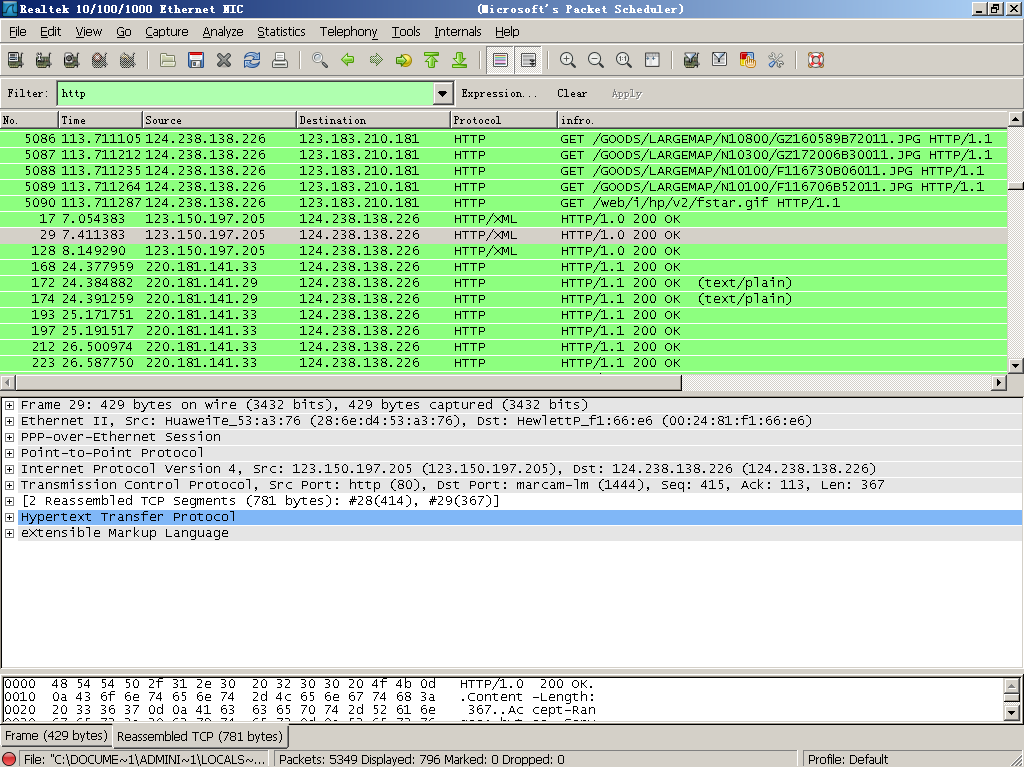Go to a specific packet icon
The height and width of the screenshot is (768, 1024).
pyautogui.click(x=404, y=60)
